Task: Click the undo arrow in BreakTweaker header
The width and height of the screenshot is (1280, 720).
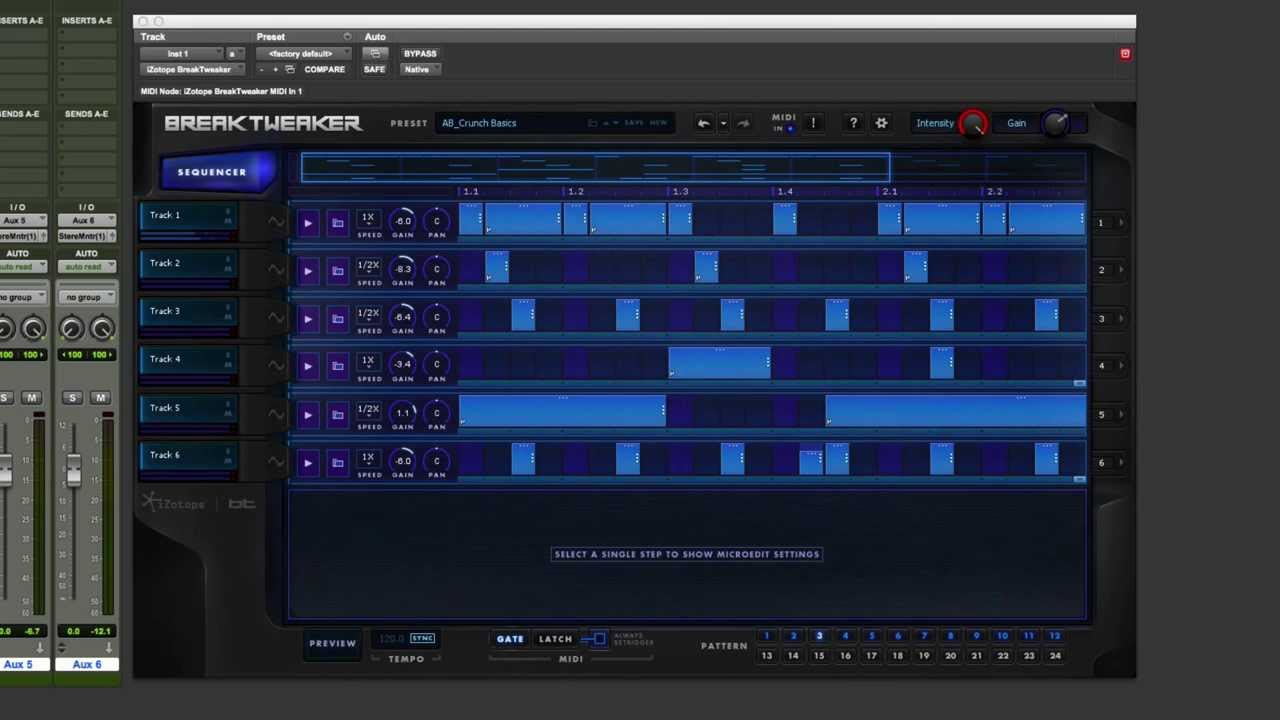Action: click(704, 123)
